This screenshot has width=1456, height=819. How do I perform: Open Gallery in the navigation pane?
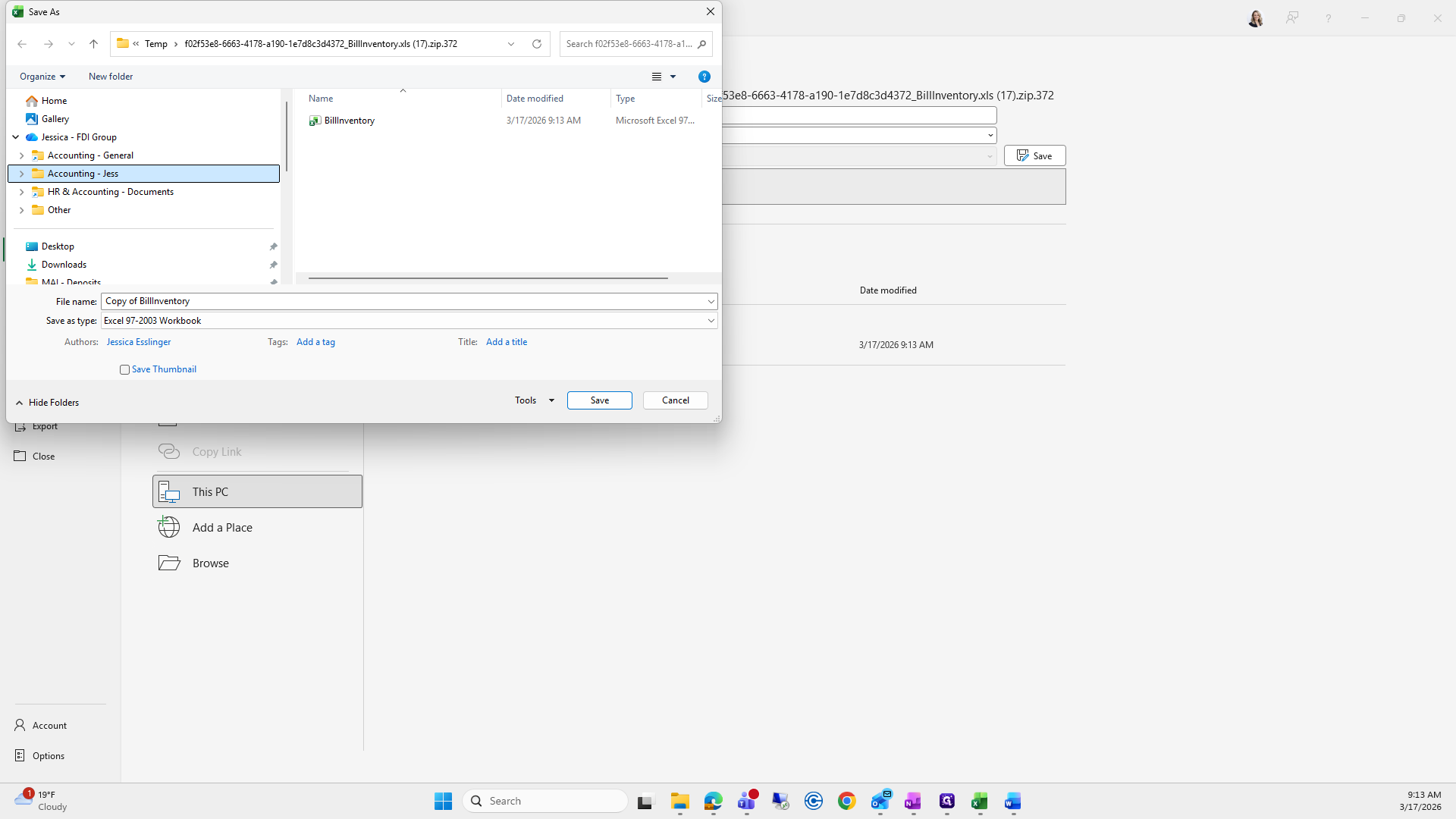[x=55, y=119]
